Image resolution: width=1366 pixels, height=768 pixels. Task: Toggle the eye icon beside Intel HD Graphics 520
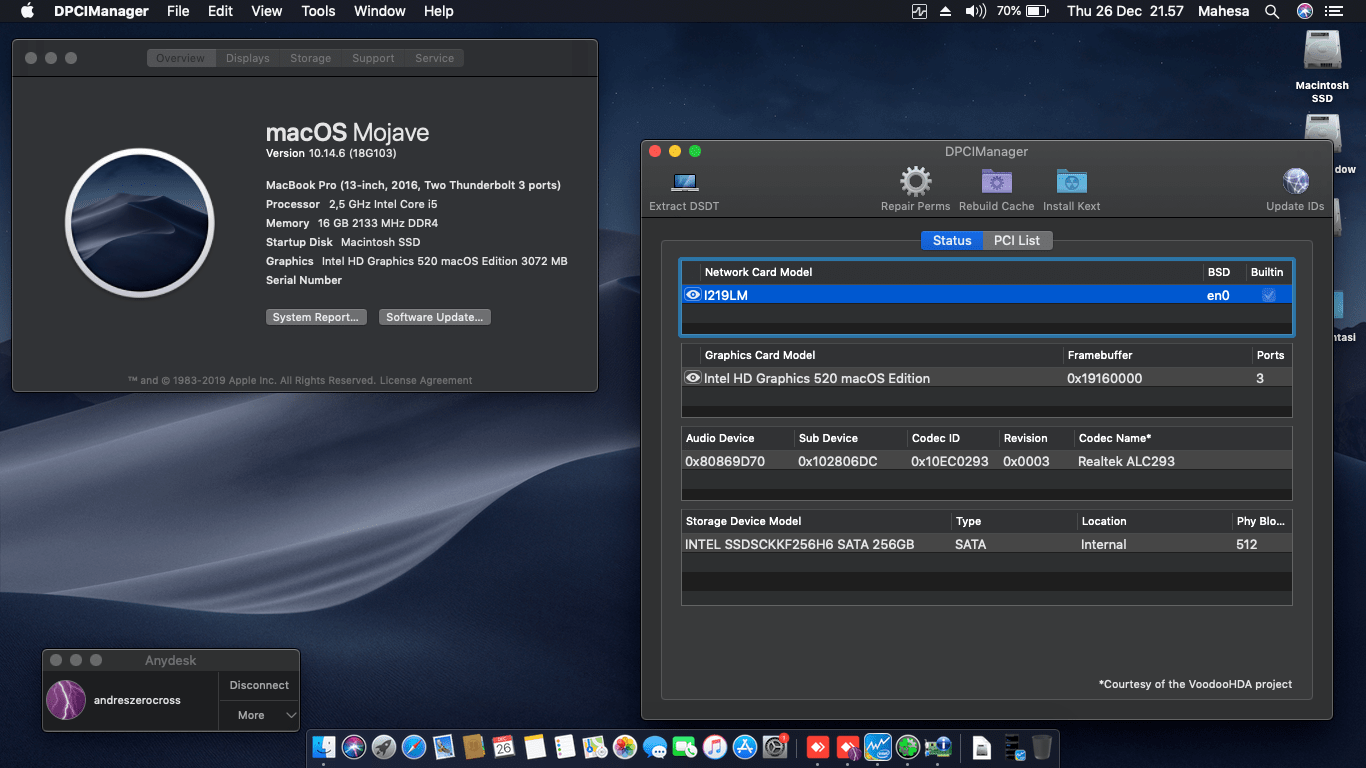pos(692,378)
